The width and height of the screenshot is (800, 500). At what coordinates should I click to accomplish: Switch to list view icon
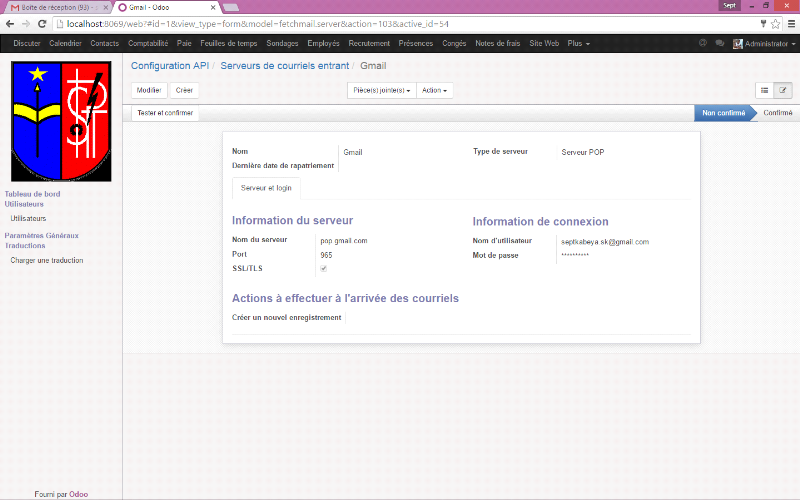pyautogui.click(x=765, y=90)
